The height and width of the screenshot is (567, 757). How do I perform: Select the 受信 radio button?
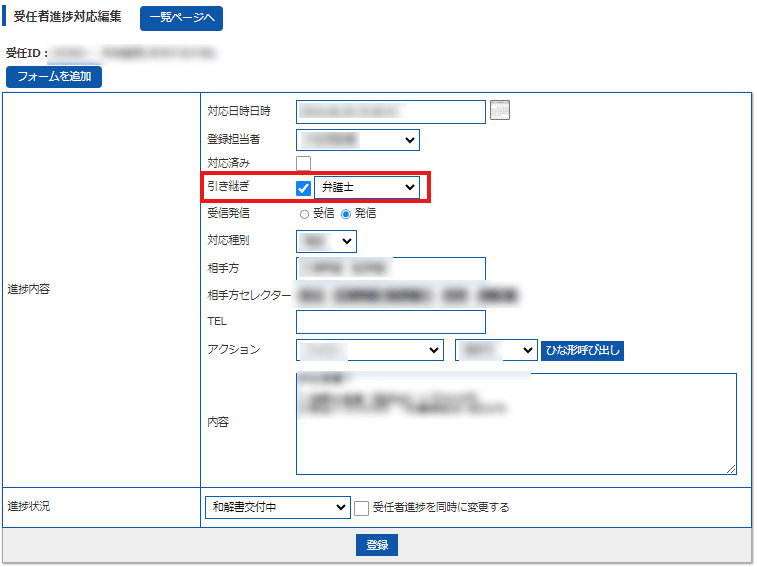(x=304, y=214)
